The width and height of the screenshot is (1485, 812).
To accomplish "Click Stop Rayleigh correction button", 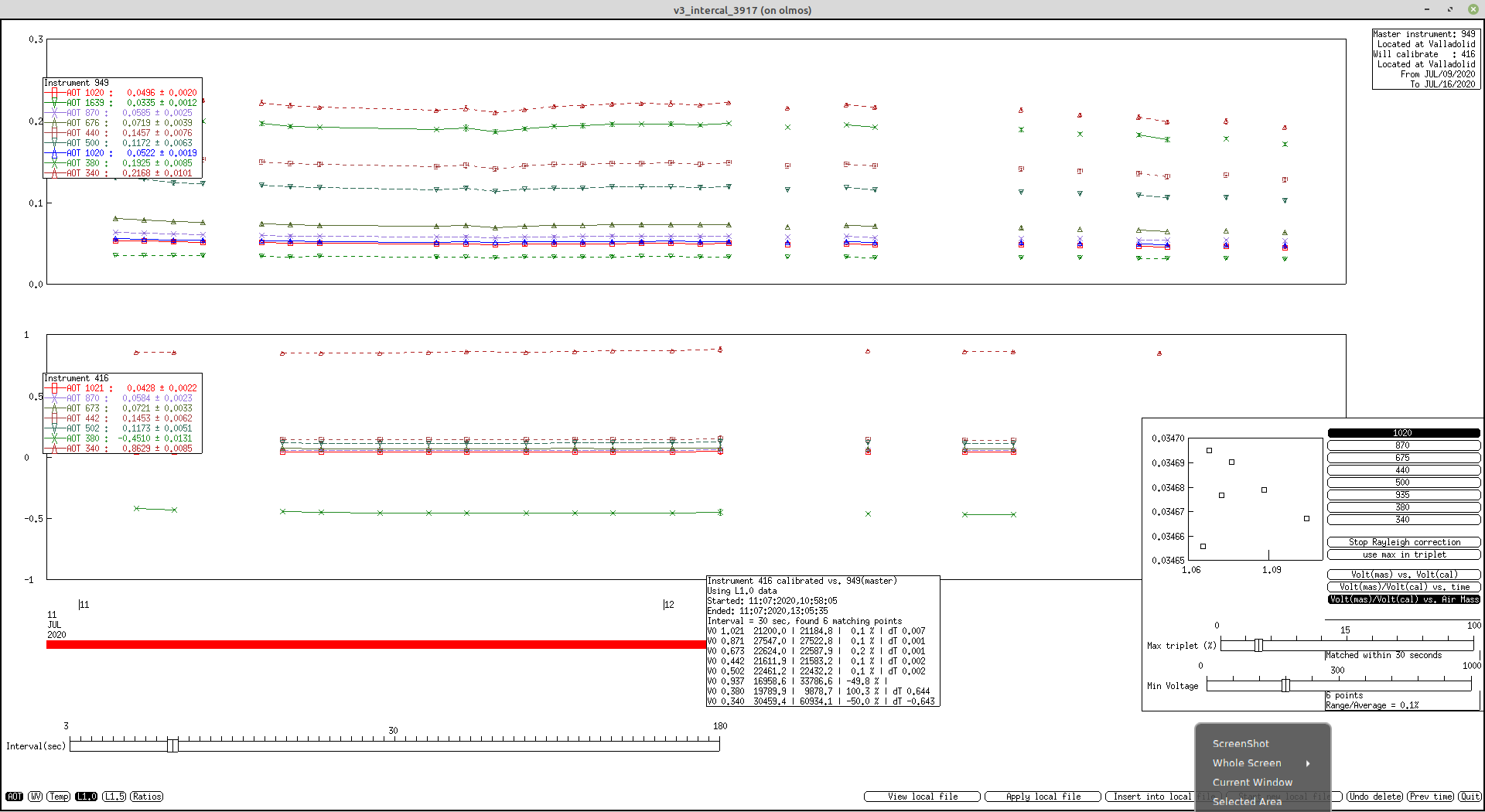I will [x=1404, y=542].
